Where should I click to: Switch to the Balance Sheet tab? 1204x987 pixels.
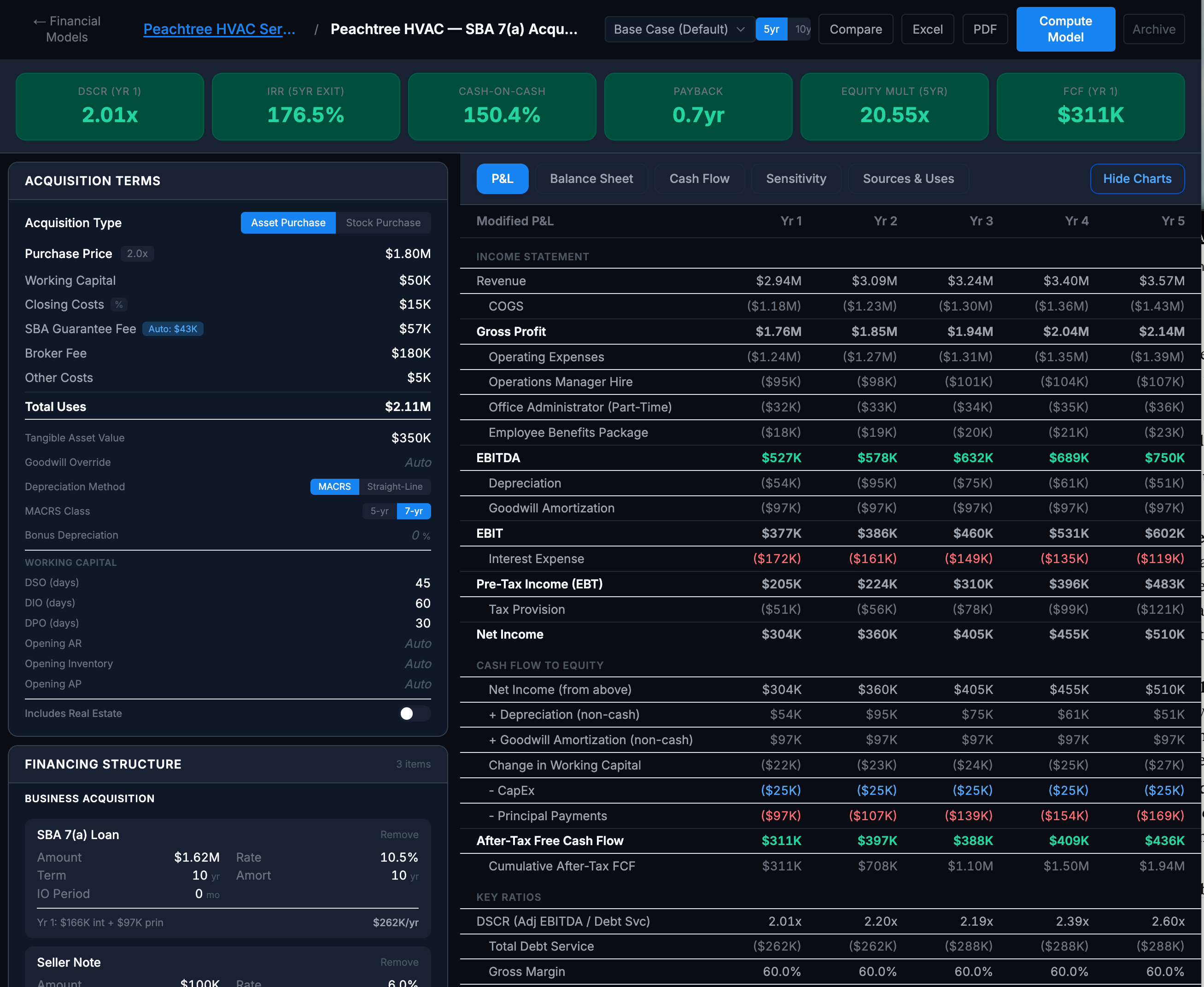tap(591, 178)
